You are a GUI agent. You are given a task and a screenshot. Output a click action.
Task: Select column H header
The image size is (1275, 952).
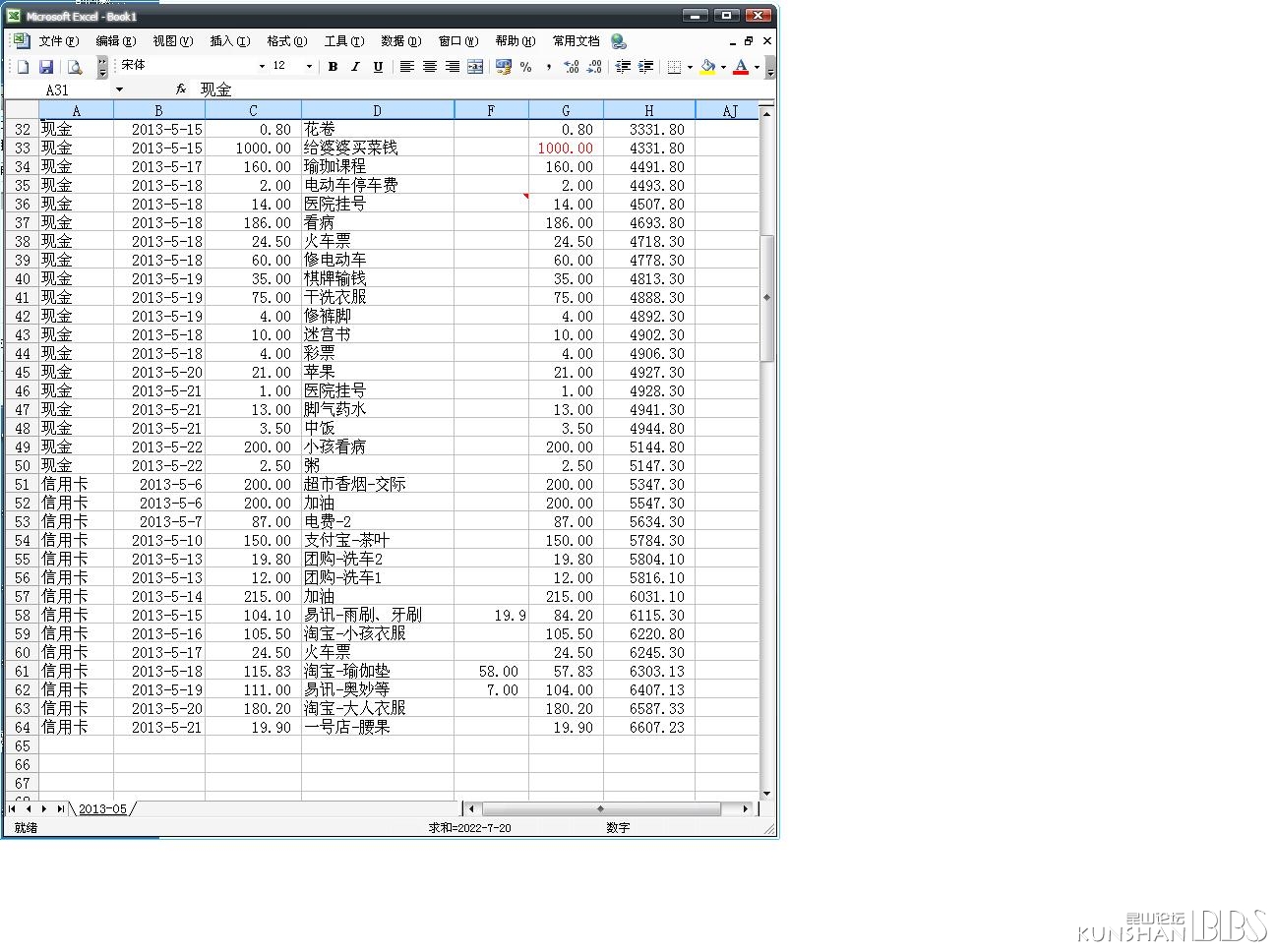649,110
